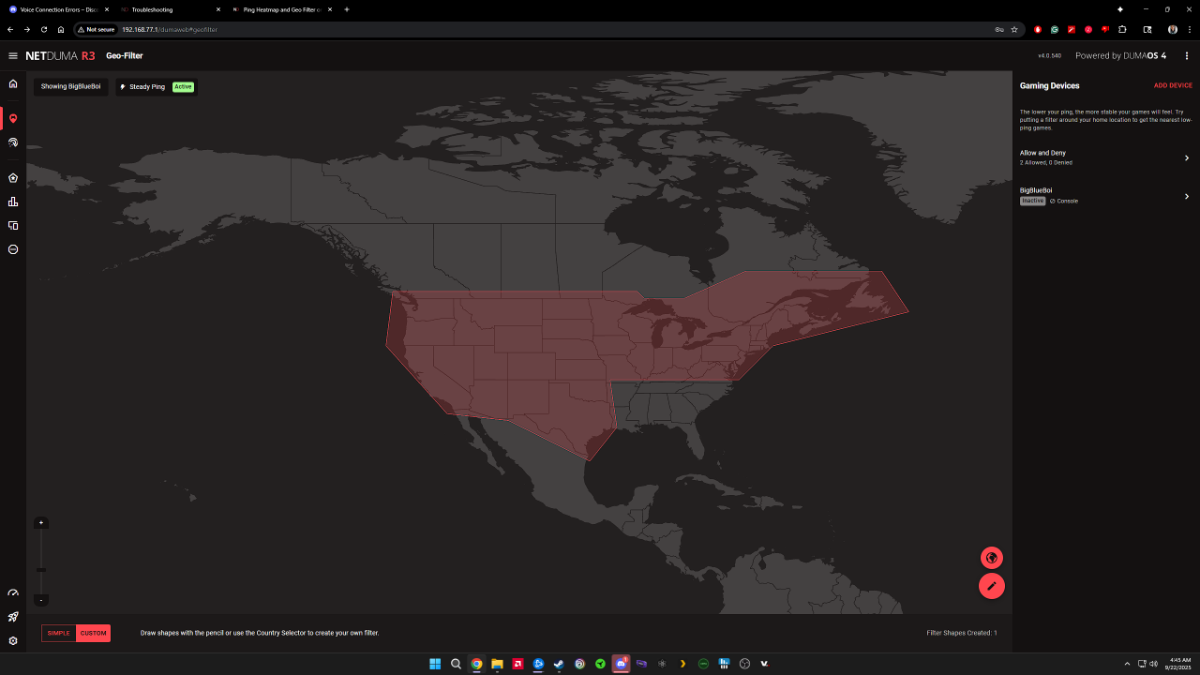
Task: Open the Country Selector globe button
Action: (x=991, y=558)
